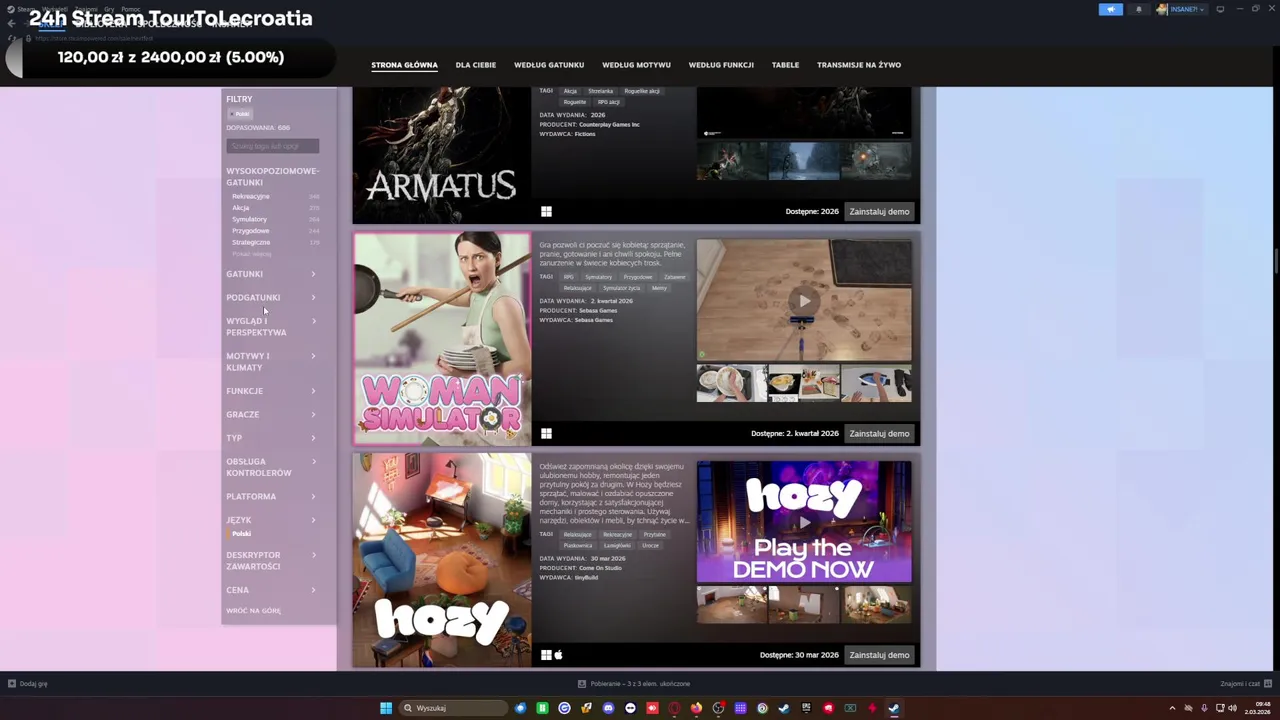
Task: Click Windows platform icon on Woman Simulator
Action: [546, 433]
